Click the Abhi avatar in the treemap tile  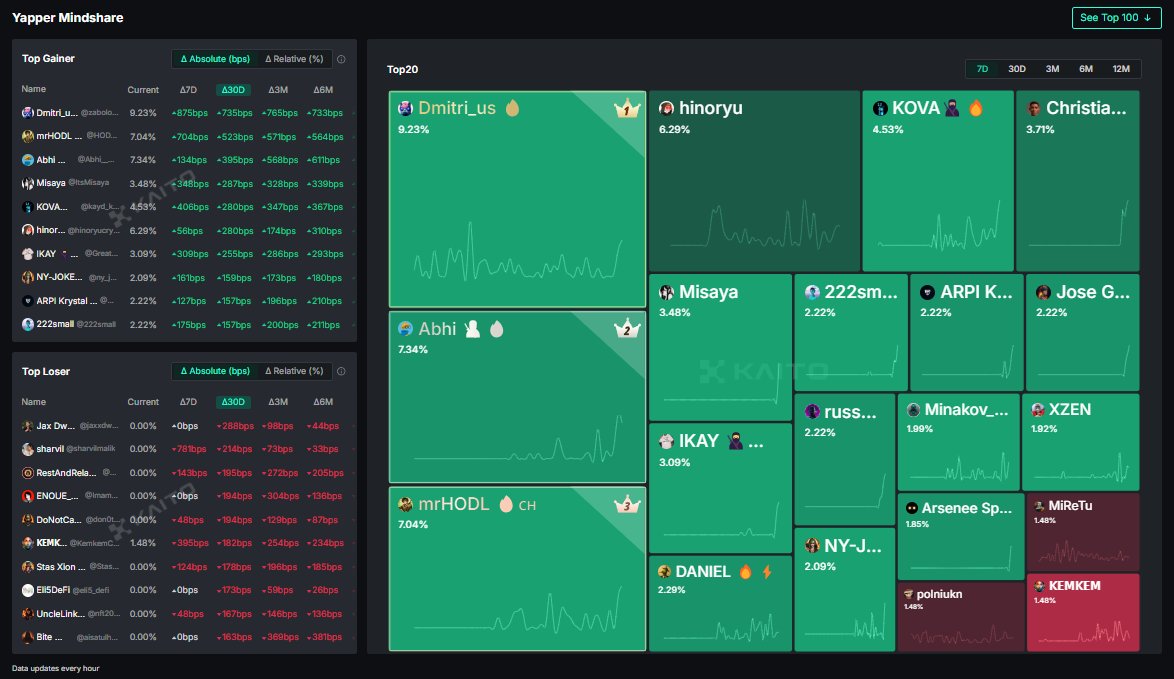click(x=406, y=329)
